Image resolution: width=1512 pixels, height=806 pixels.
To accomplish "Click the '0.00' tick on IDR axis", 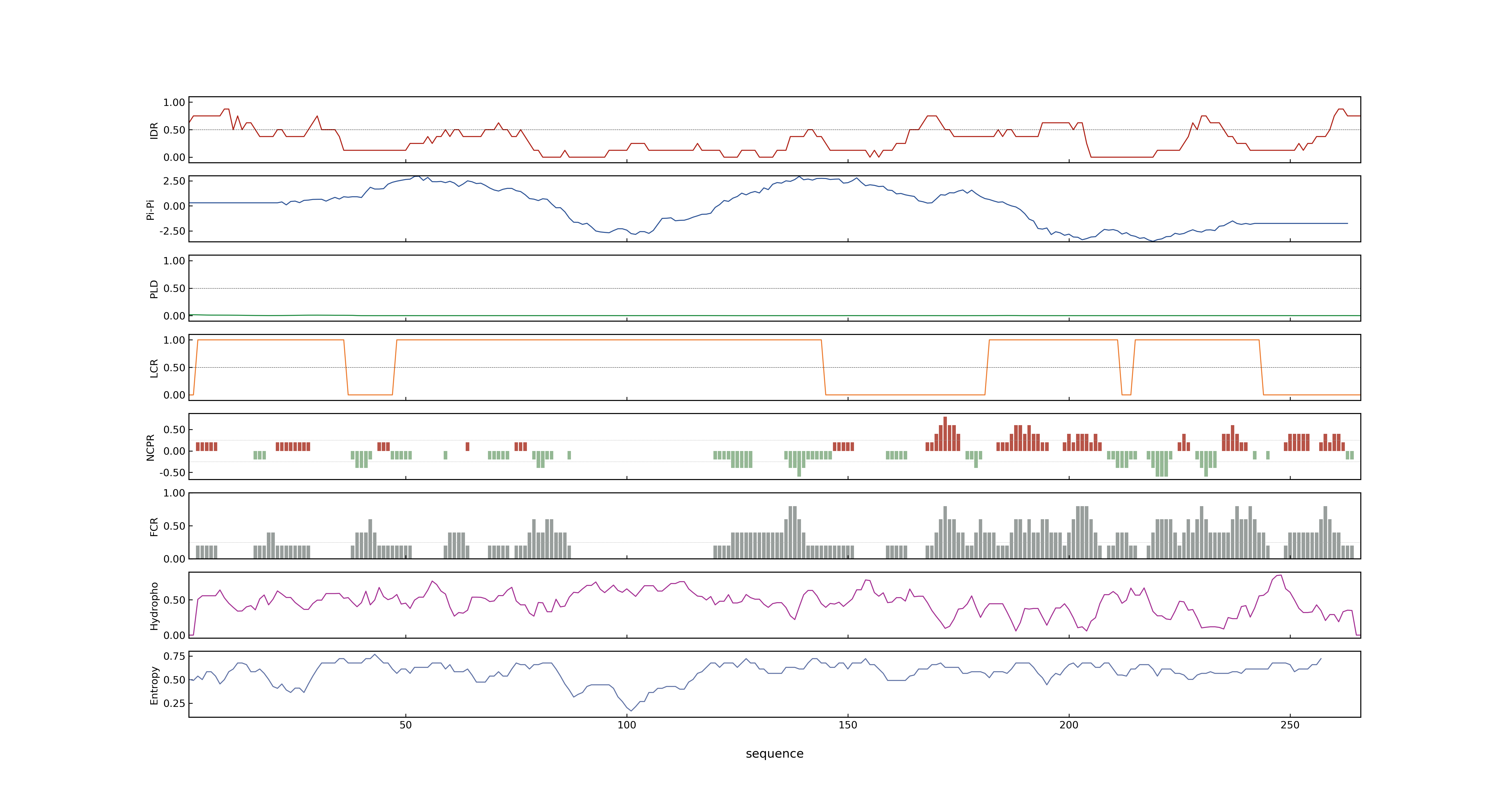I will point(174,157).
